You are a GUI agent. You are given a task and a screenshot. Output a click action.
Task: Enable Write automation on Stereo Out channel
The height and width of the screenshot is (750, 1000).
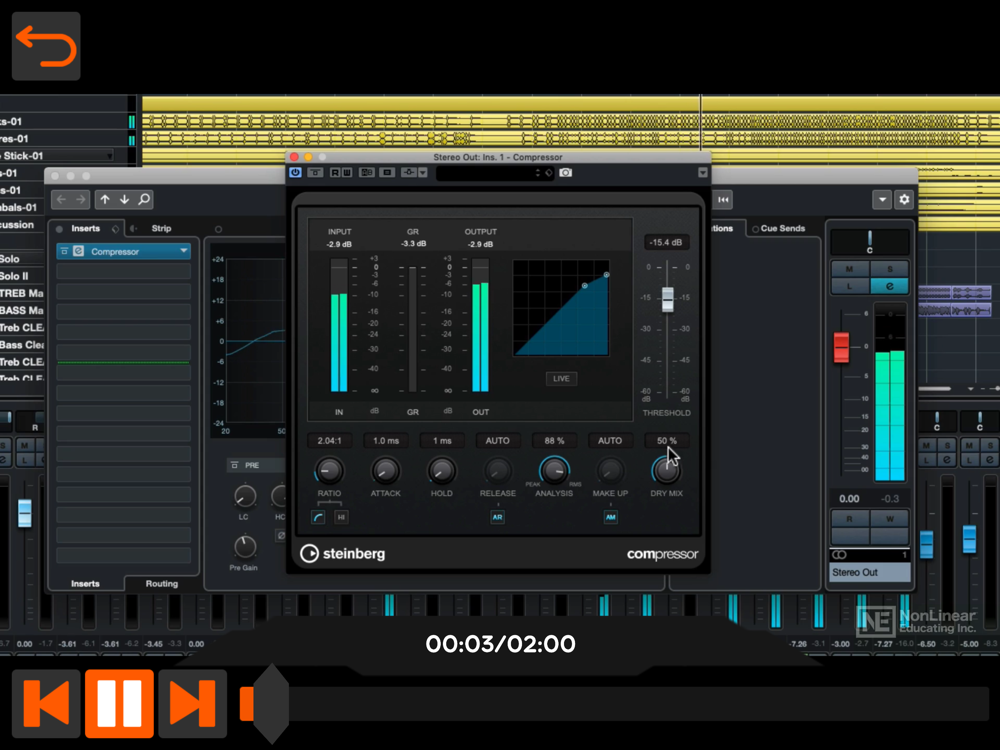tap(890, 519)
